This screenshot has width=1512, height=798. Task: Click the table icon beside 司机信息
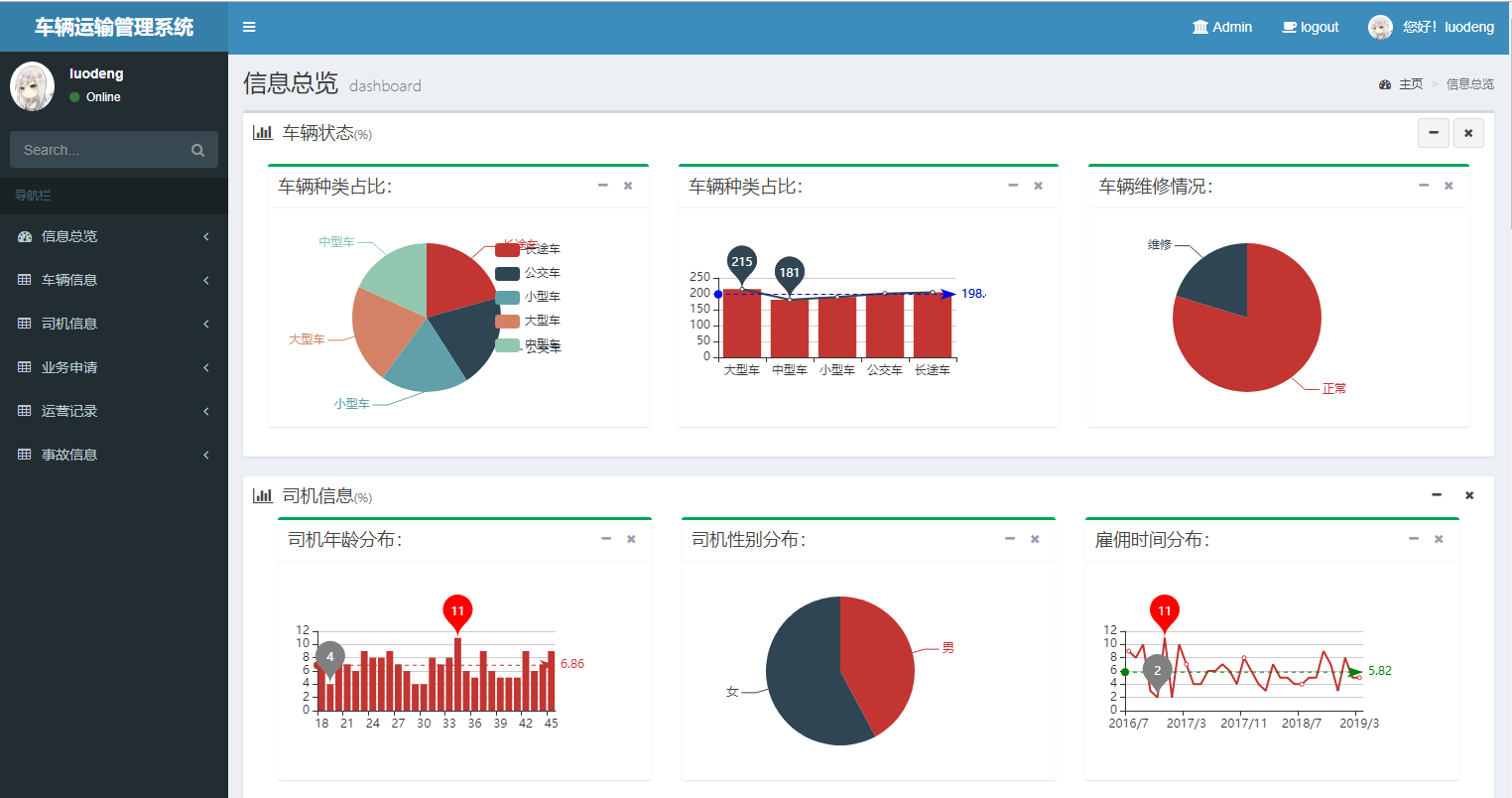tap(25, 324)
